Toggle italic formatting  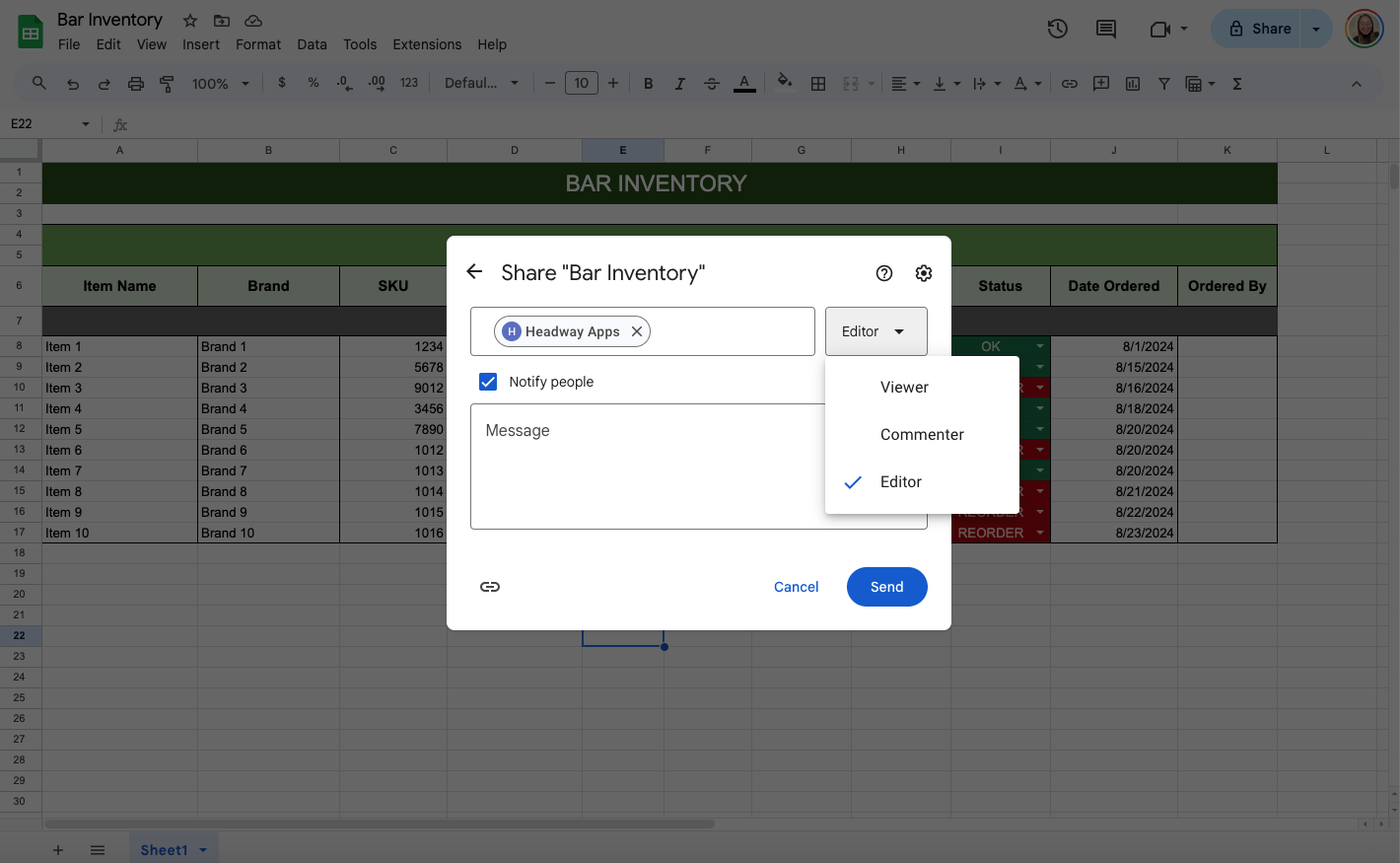[679, 84]
